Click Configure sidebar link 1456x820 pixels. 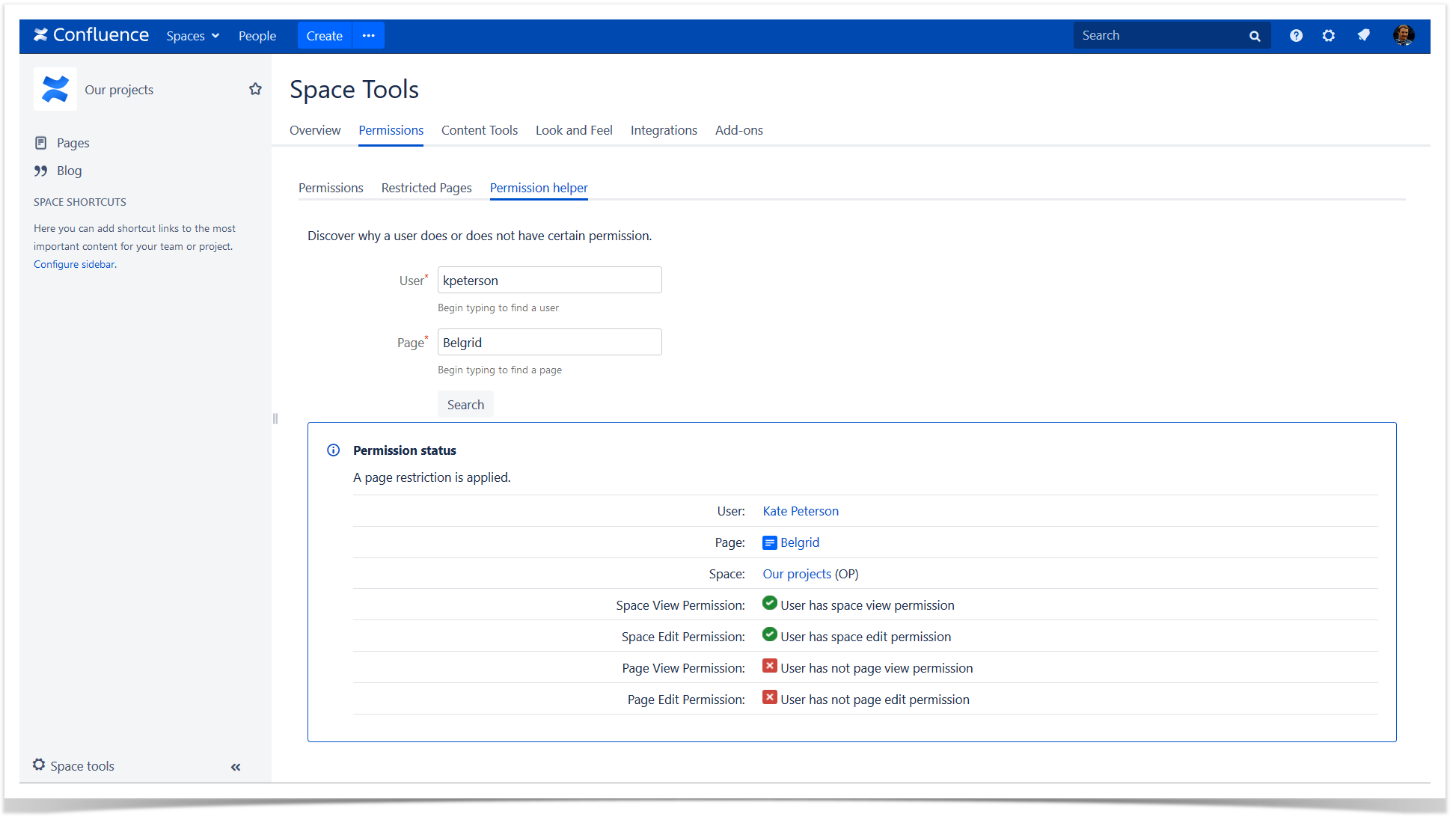74,264
